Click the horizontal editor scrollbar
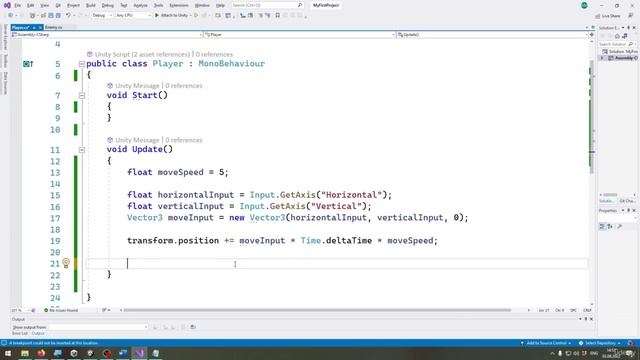The image size is (640, 360). point(318,310)
